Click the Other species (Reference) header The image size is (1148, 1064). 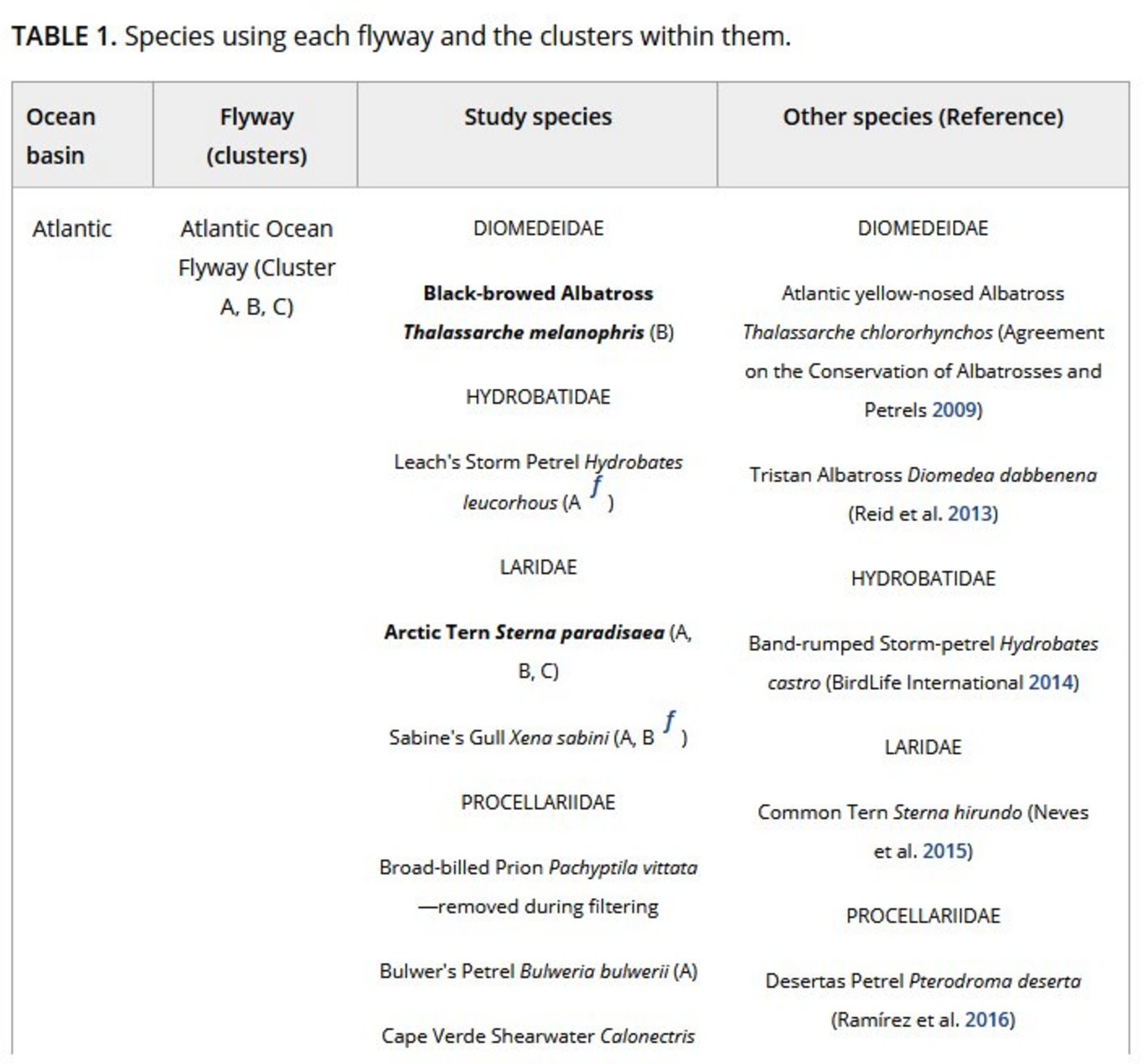[923, 117]
